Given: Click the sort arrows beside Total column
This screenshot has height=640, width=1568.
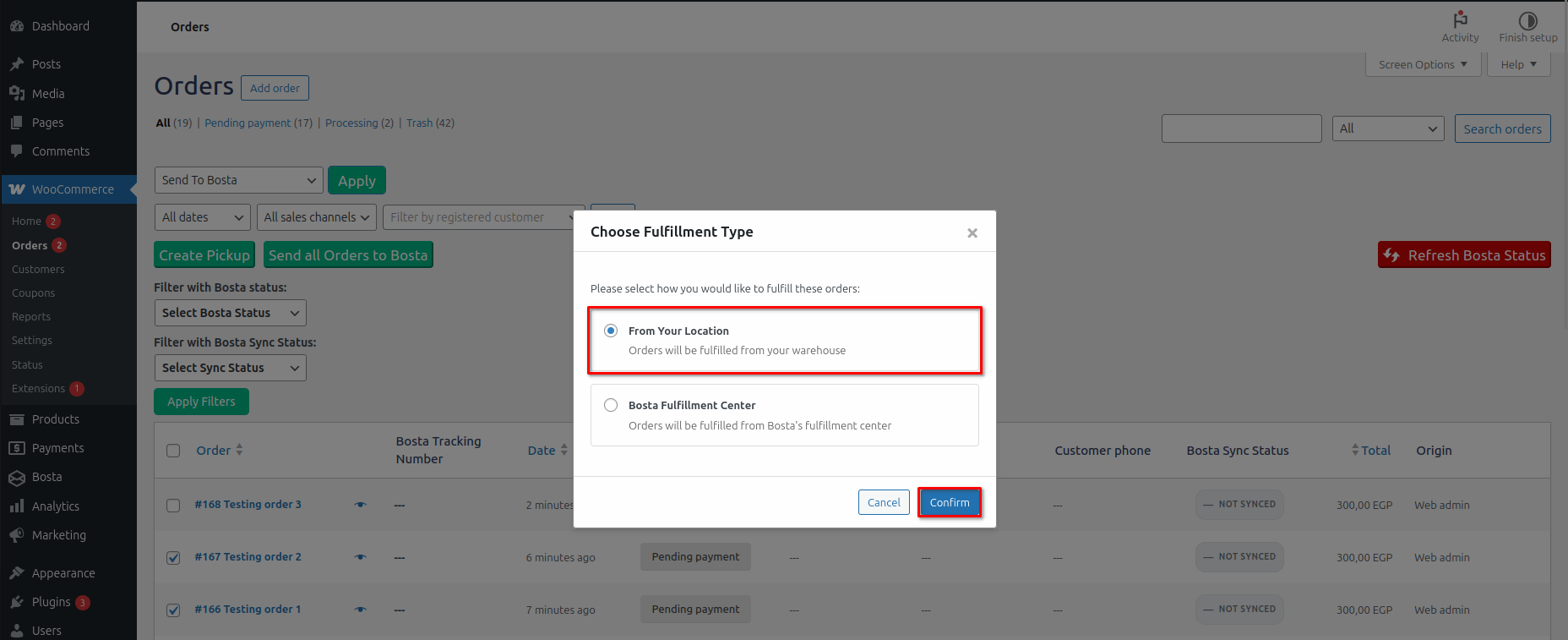Looking at the screenshot, I should pos(1355,450).
